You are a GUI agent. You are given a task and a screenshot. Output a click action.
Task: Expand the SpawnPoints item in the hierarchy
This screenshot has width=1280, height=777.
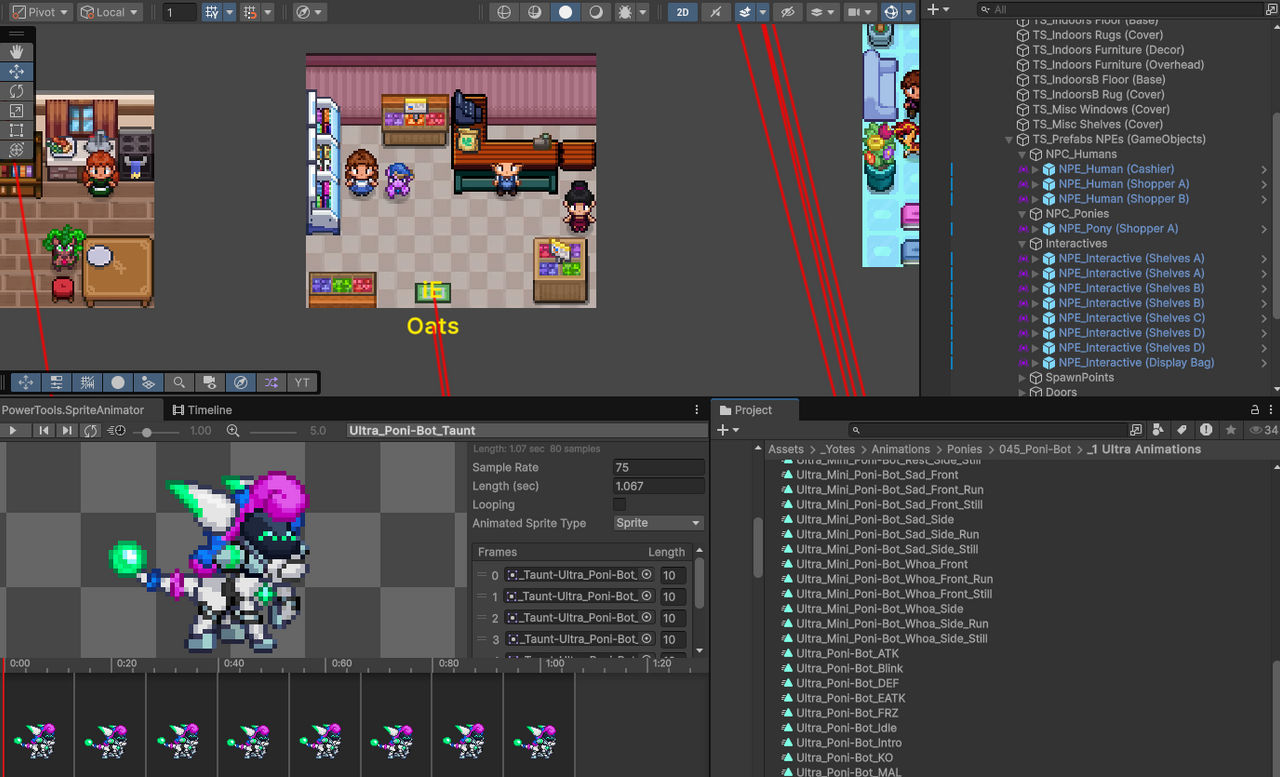1021,377
